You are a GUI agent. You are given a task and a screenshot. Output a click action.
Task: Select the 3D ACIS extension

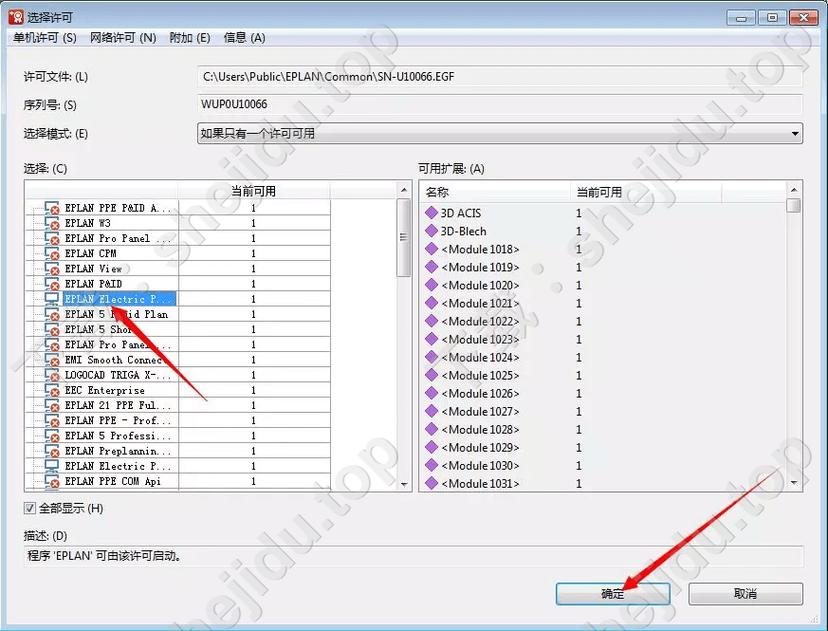[x=460, y=213]
